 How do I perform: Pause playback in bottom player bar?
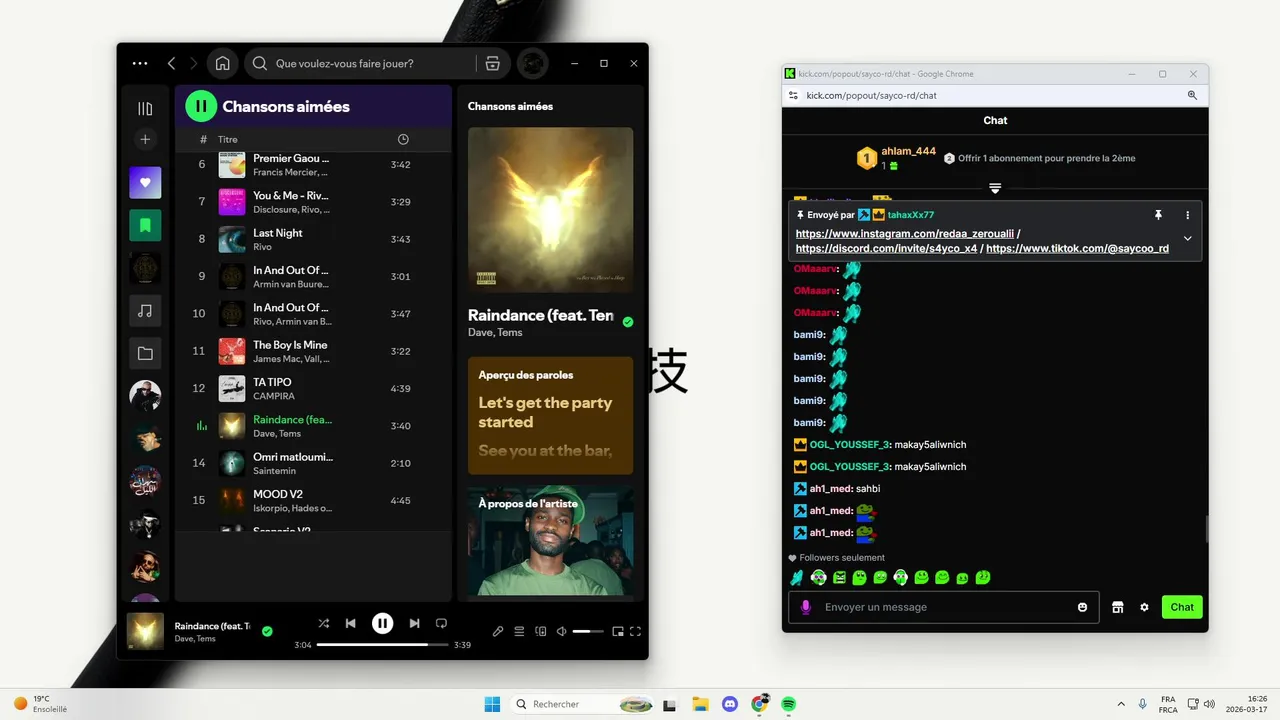point(382,623)
